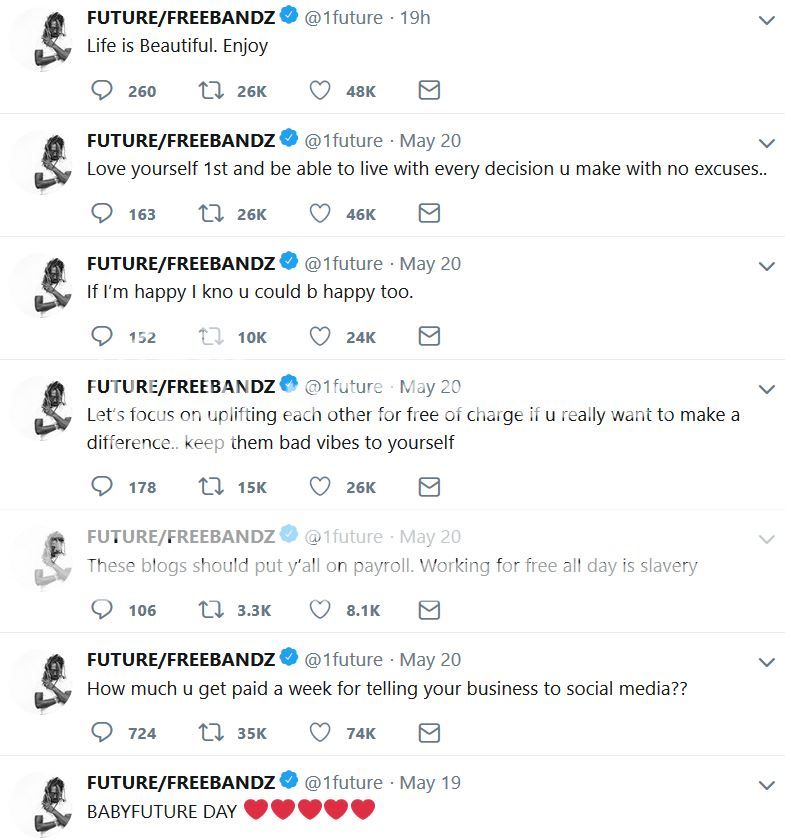Send "Love yourself 1st" tweet via direct message
This screenshot has height=840, width=785.
pos(429,213)
